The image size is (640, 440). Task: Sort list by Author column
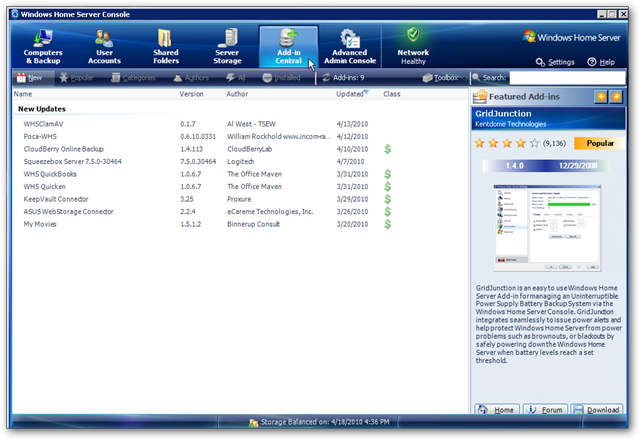[237, 94]
